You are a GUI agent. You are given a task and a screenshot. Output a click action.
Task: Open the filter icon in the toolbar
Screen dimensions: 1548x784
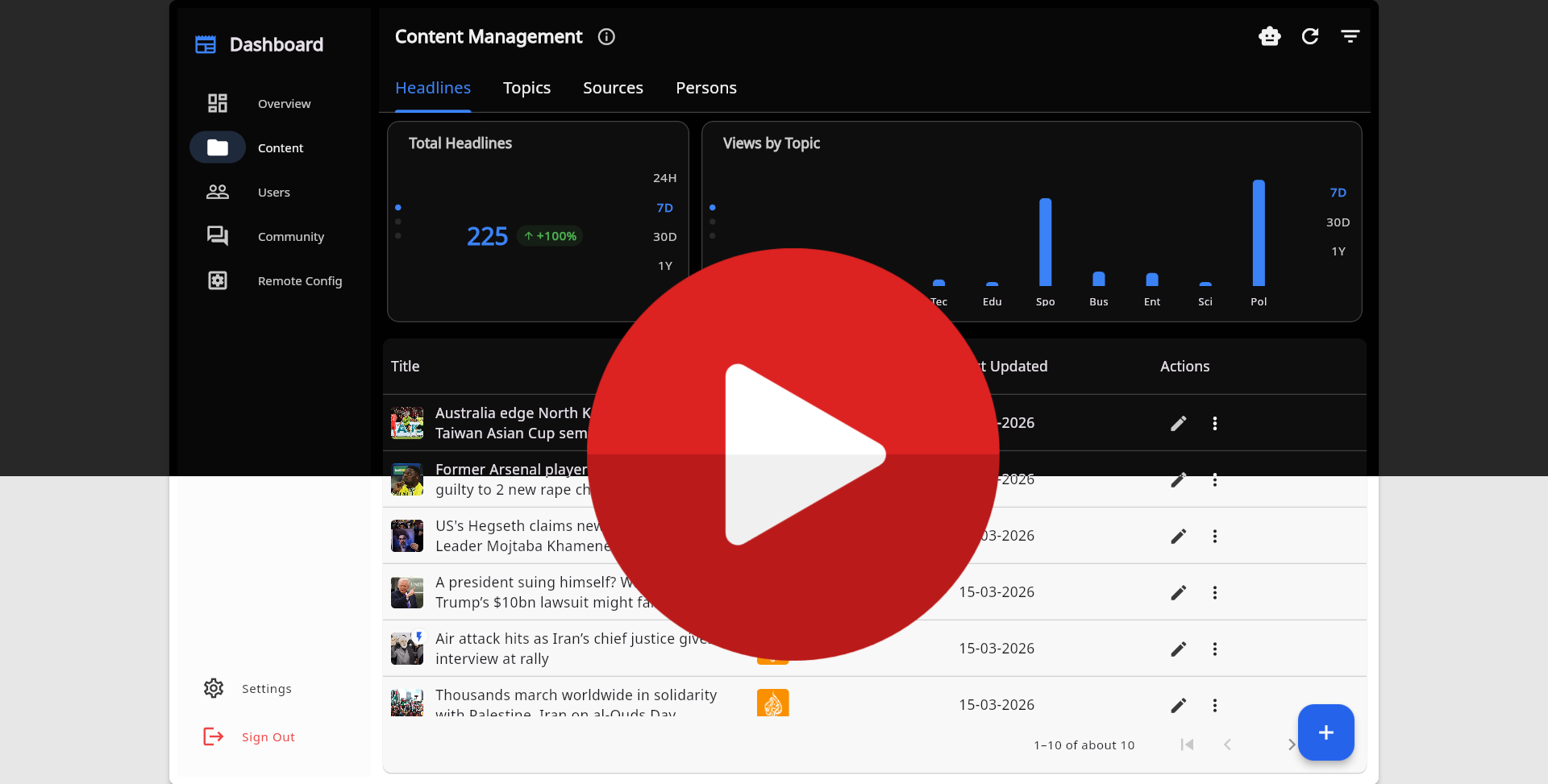coord(1350,36)
